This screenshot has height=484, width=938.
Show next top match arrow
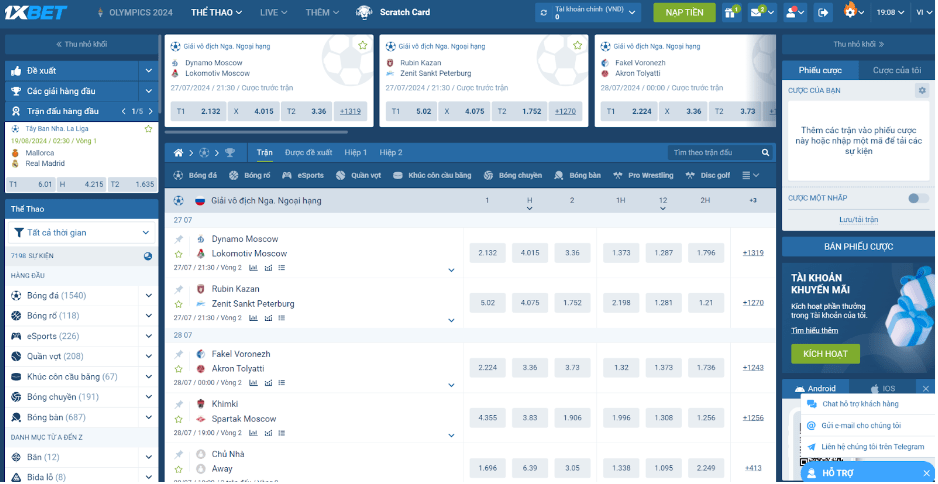(x=151, y=111)
